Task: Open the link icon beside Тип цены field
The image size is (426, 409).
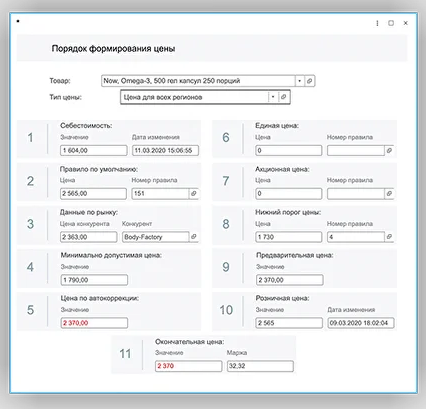Action: pyautogui.click(x=283, y=97)
